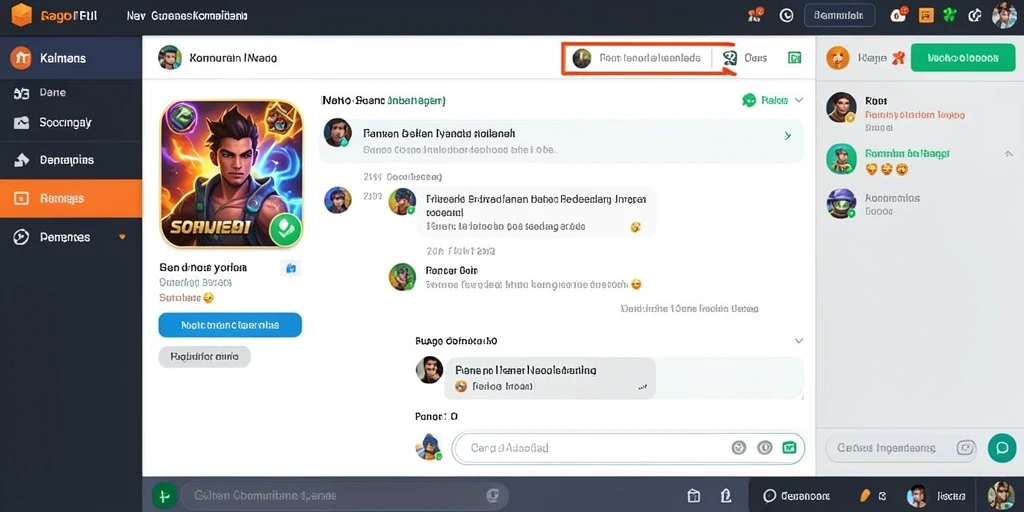Click the small blue icon beside game title
This screenshot has width=1024, height=512.
(x=291, y=267)
